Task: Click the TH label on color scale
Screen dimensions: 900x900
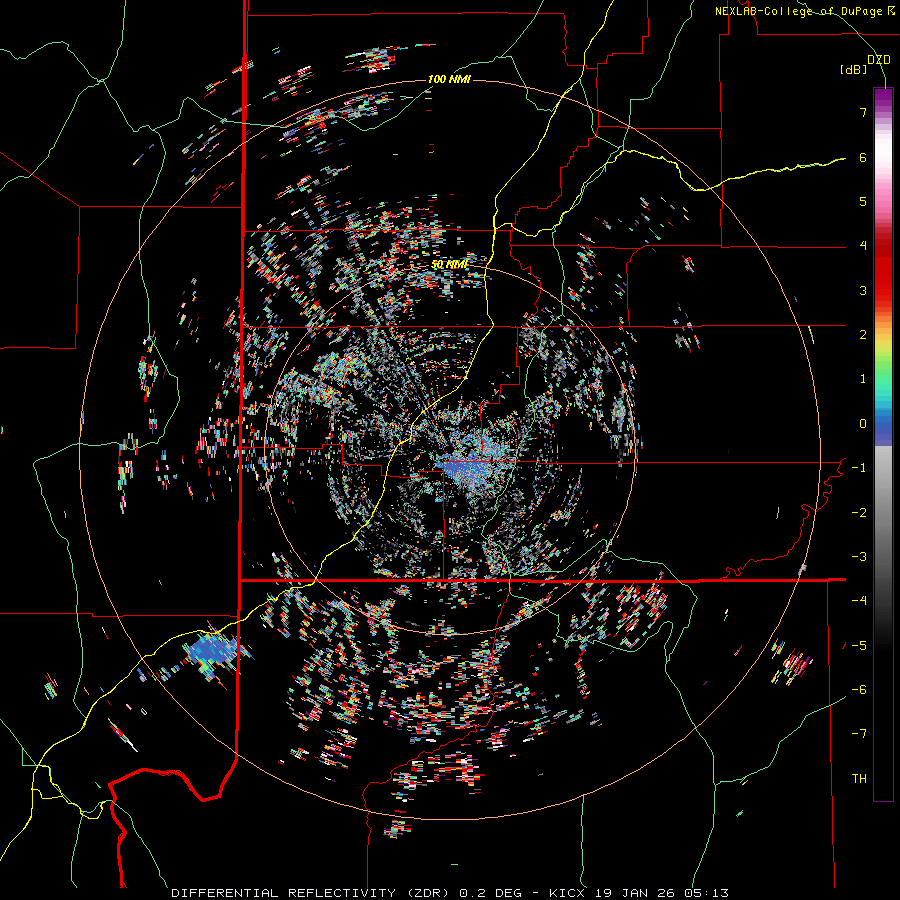Action: tap(859, 779)
